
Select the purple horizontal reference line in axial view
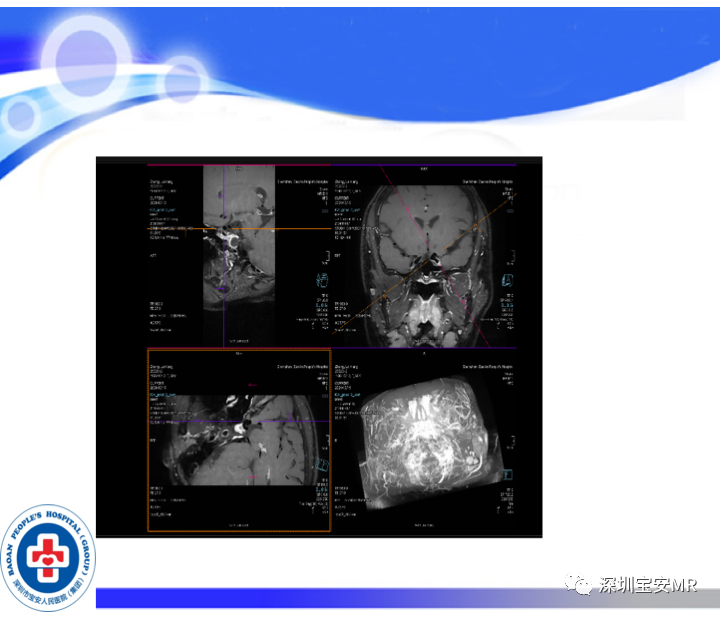240,421
